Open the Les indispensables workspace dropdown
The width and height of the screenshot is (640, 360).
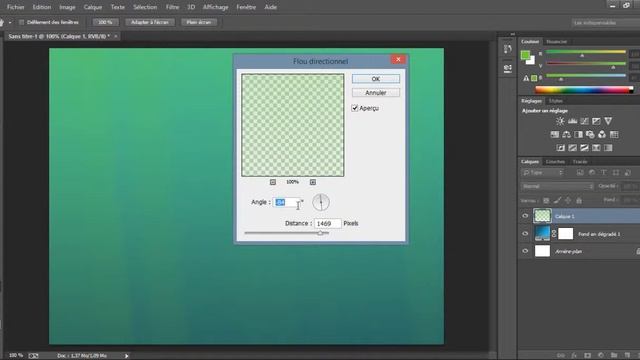click(606, 23)
